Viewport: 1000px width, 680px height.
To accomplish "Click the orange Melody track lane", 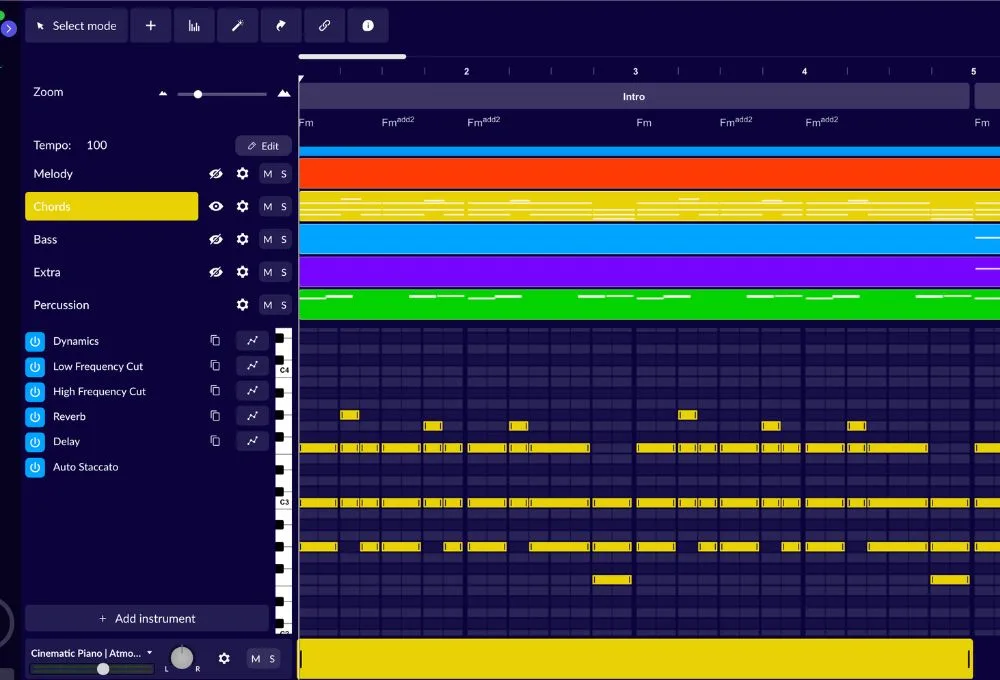I will (x=649, y=174).
